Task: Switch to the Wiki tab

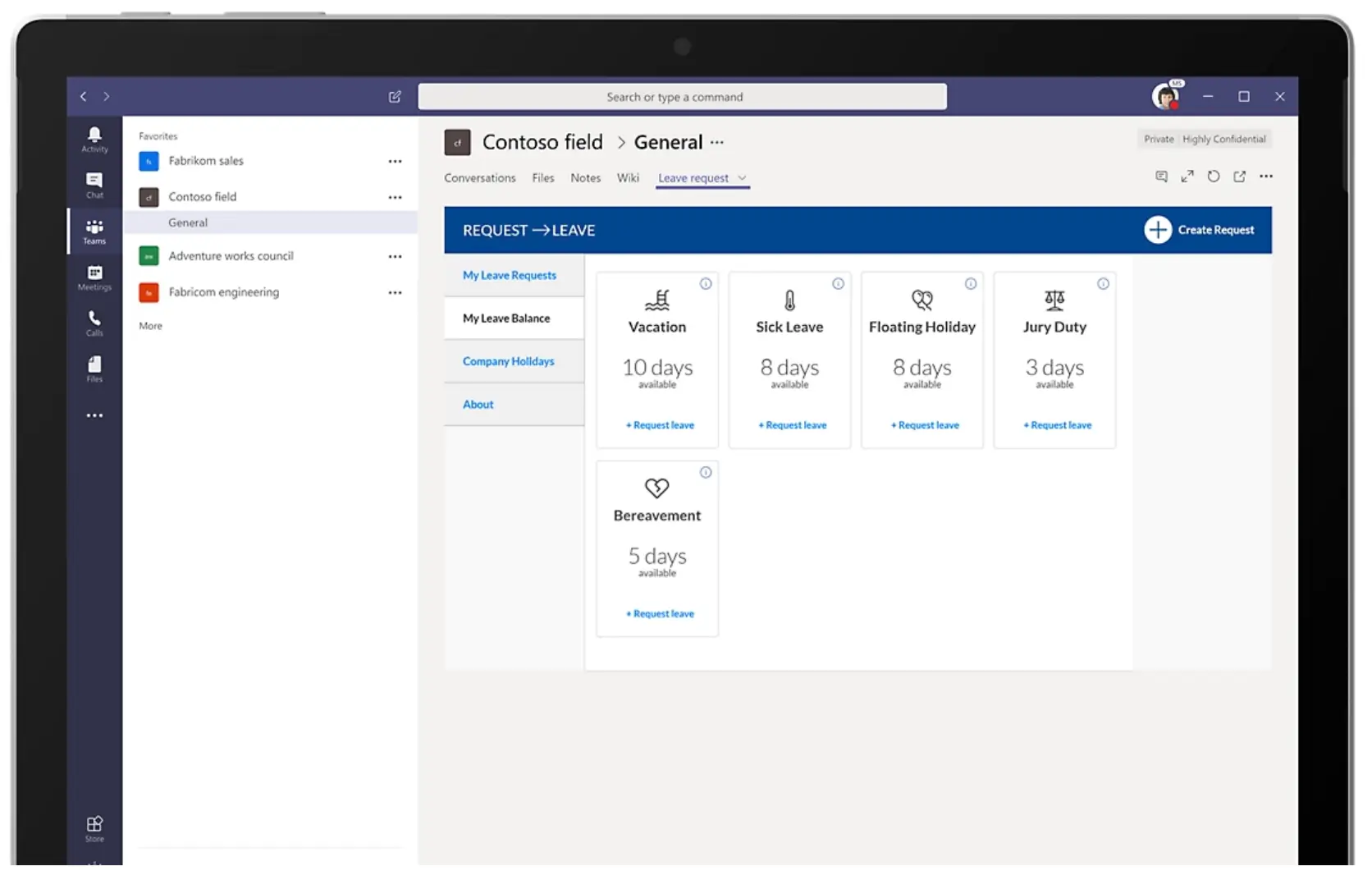Action: click(x=628, y=178)
